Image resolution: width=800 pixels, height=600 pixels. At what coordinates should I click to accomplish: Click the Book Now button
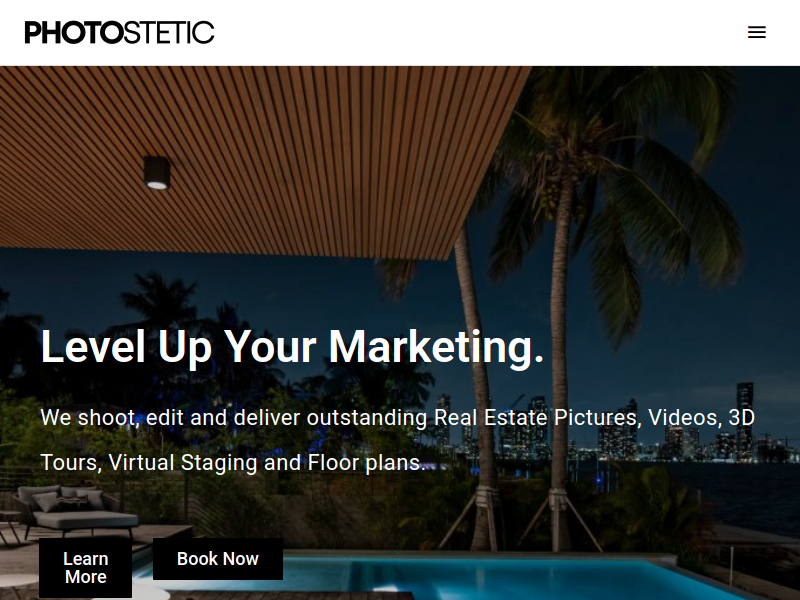pyautogui.click(x=218, y=559)
